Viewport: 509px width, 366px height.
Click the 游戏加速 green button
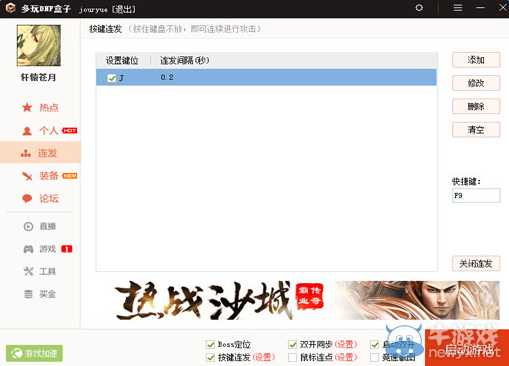click(x=34, y=353)
